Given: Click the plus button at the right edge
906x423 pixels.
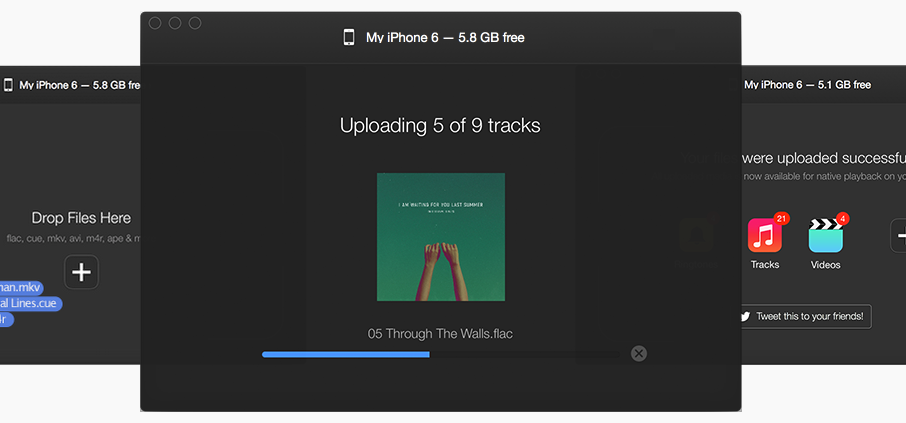Looking at the screenshot, I should (x=899, y=236).
